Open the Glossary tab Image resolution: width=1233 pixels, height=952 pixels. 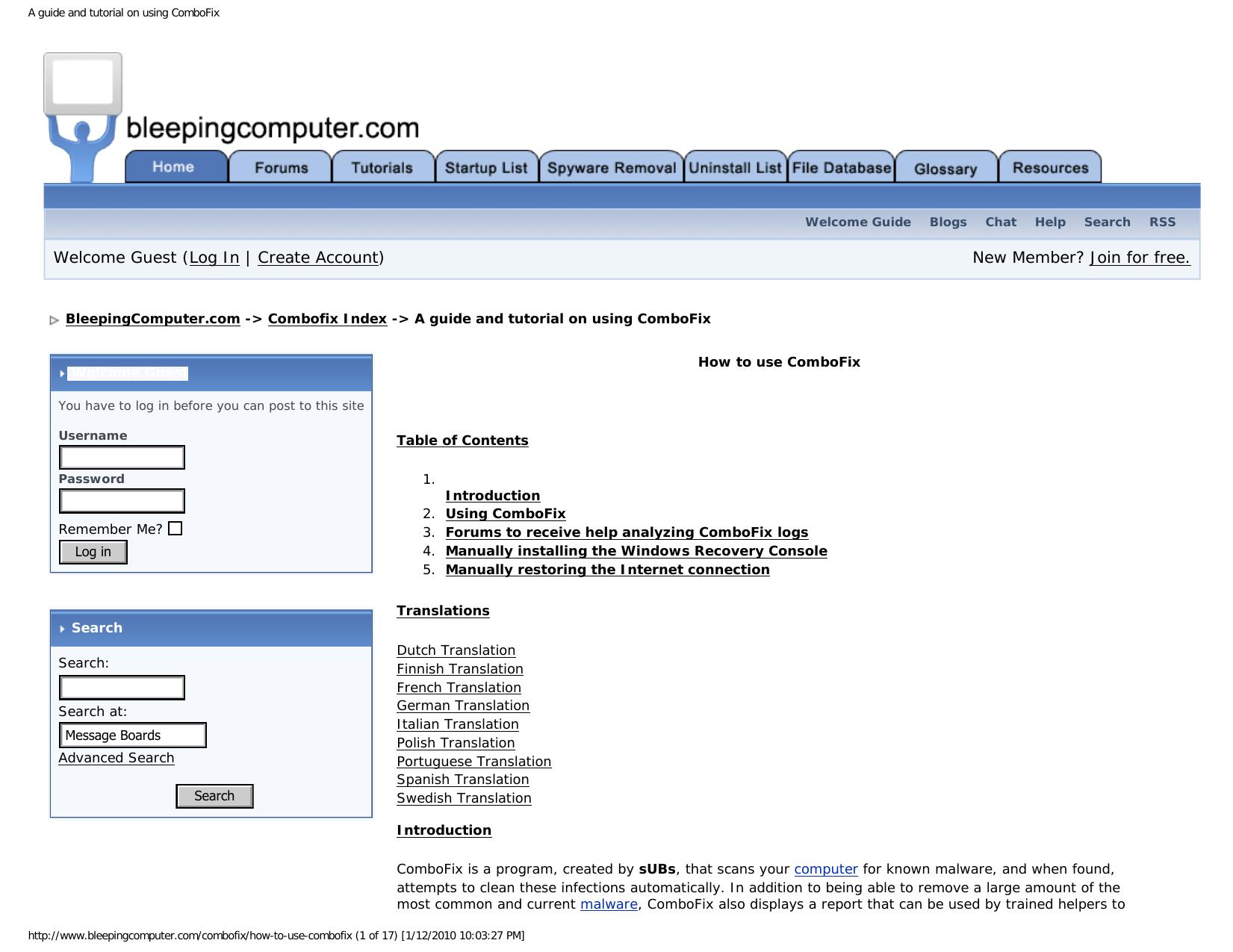(x=946, y=168)
